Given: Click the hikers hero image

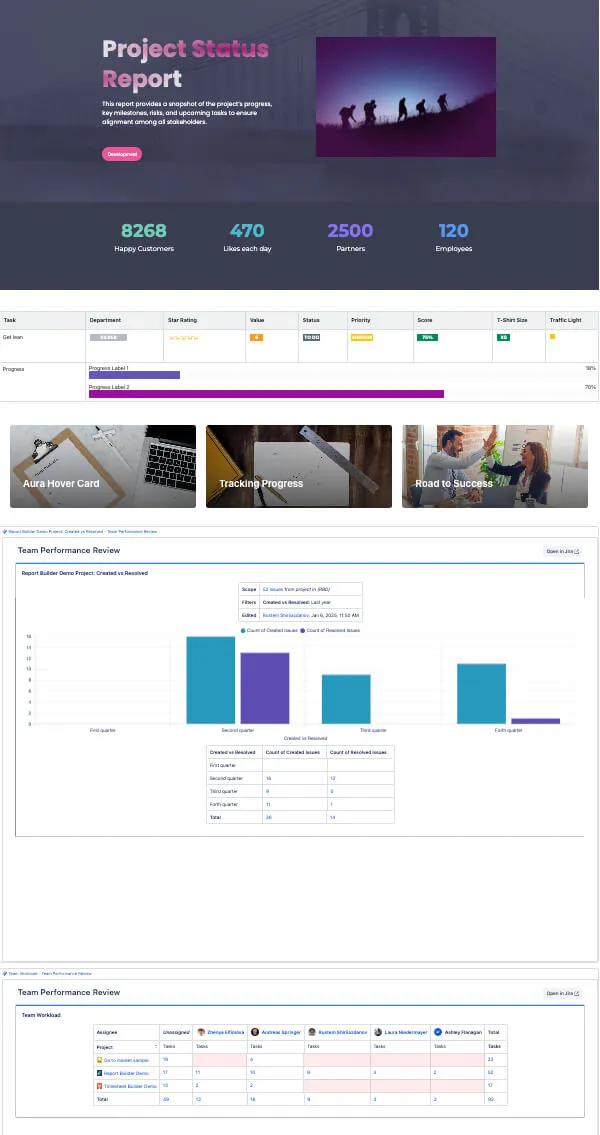Looking at the screenshot, I should (x=406, y=97).
